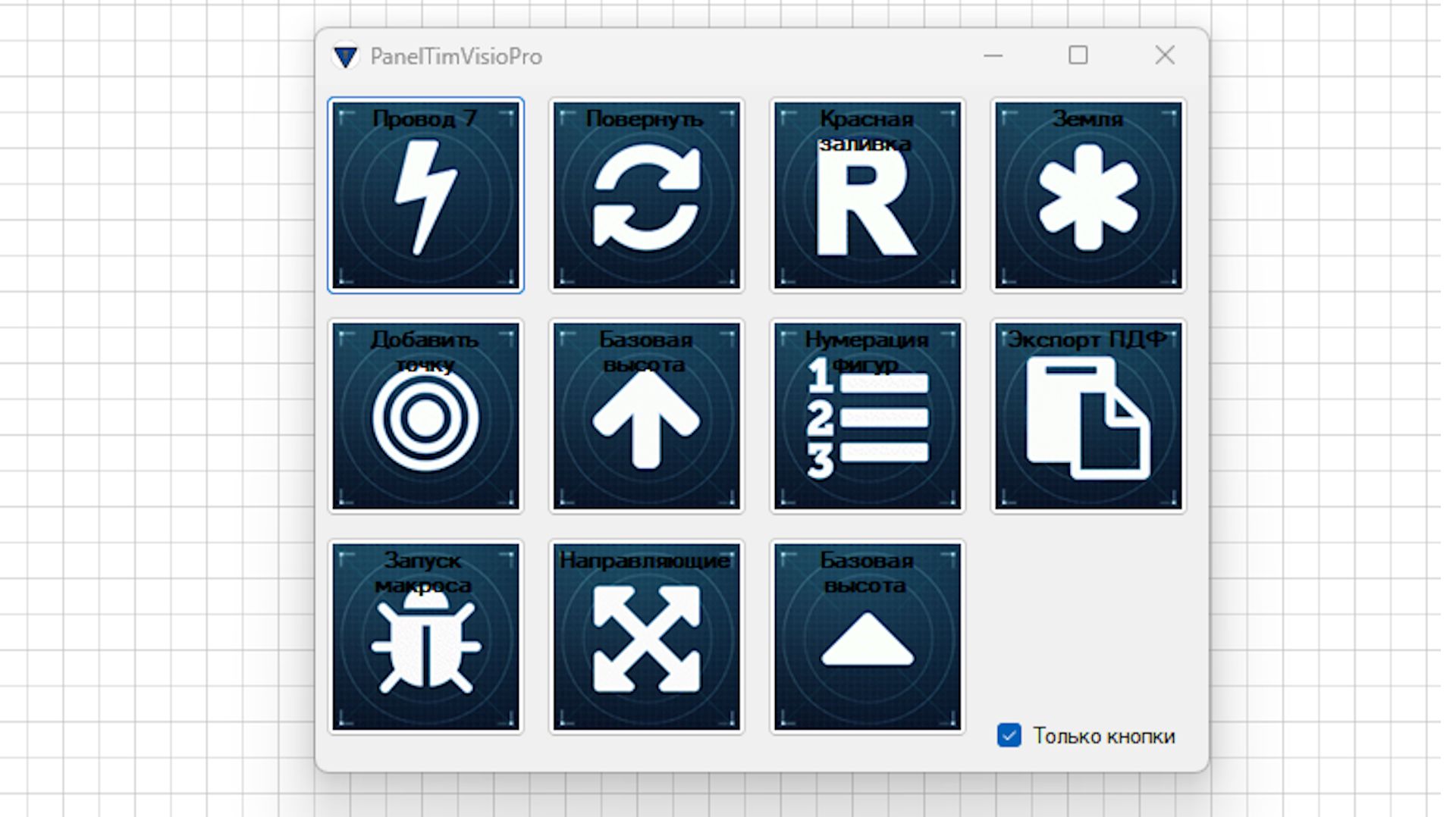Click the PanelTimVisioPro app logo icon
This screenshot has width=1456, height=817.
(x=346, y=57)
